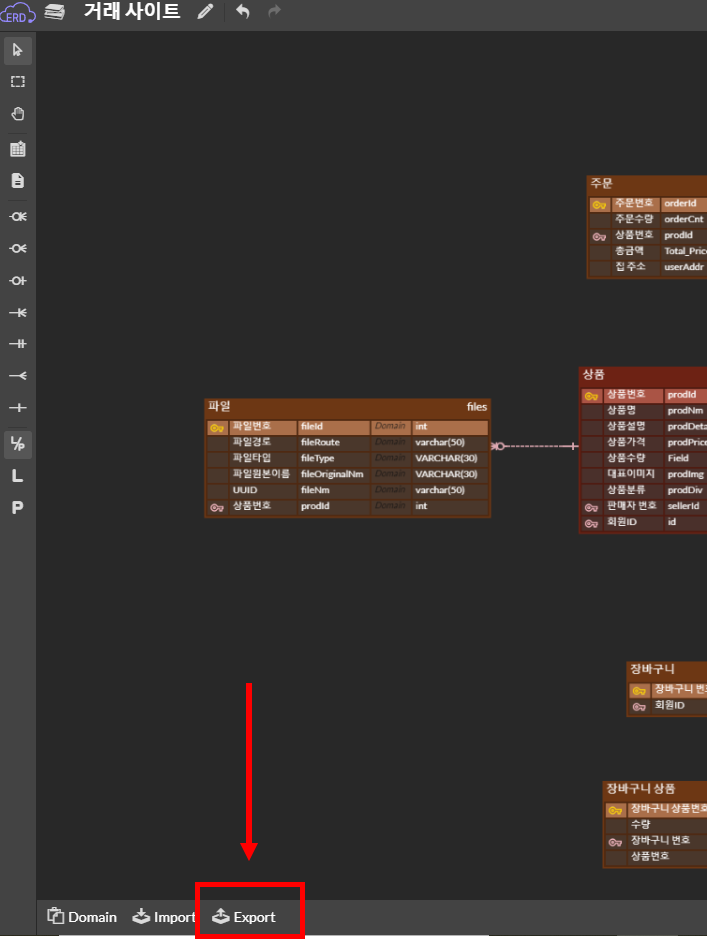Select the 상품가격 row
707x939 pixels.
(x=645, y=443)
